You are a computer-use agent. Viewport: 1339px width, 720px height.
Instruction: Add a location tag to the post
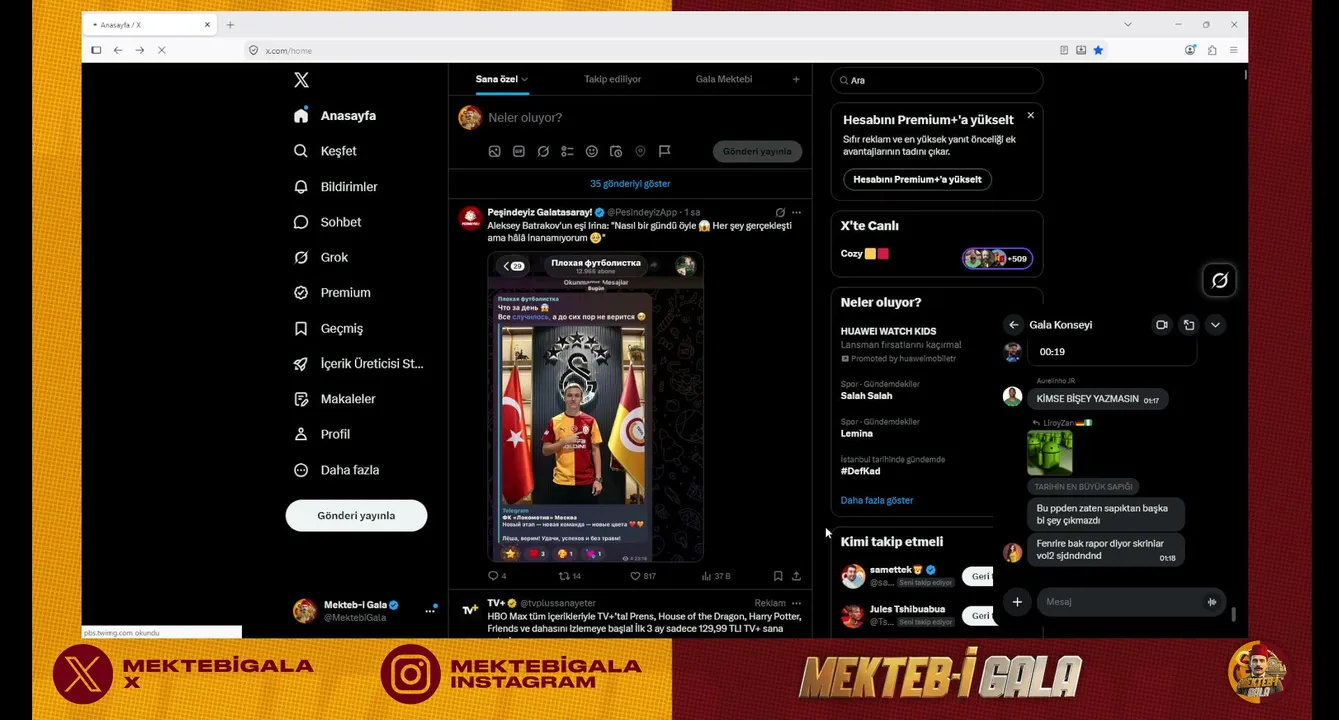pyautogui.click(x=640, y=151)
